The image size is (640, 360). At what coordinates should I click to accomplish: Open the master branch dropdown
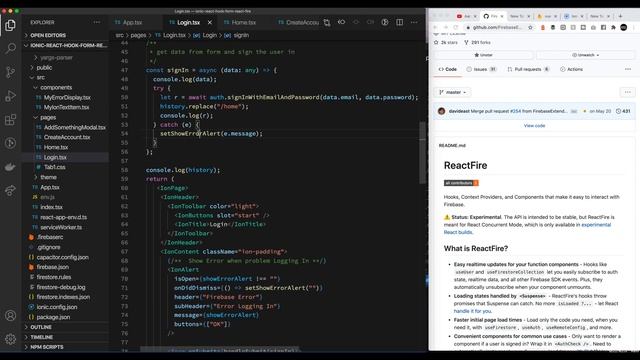(x=452, y=92)
